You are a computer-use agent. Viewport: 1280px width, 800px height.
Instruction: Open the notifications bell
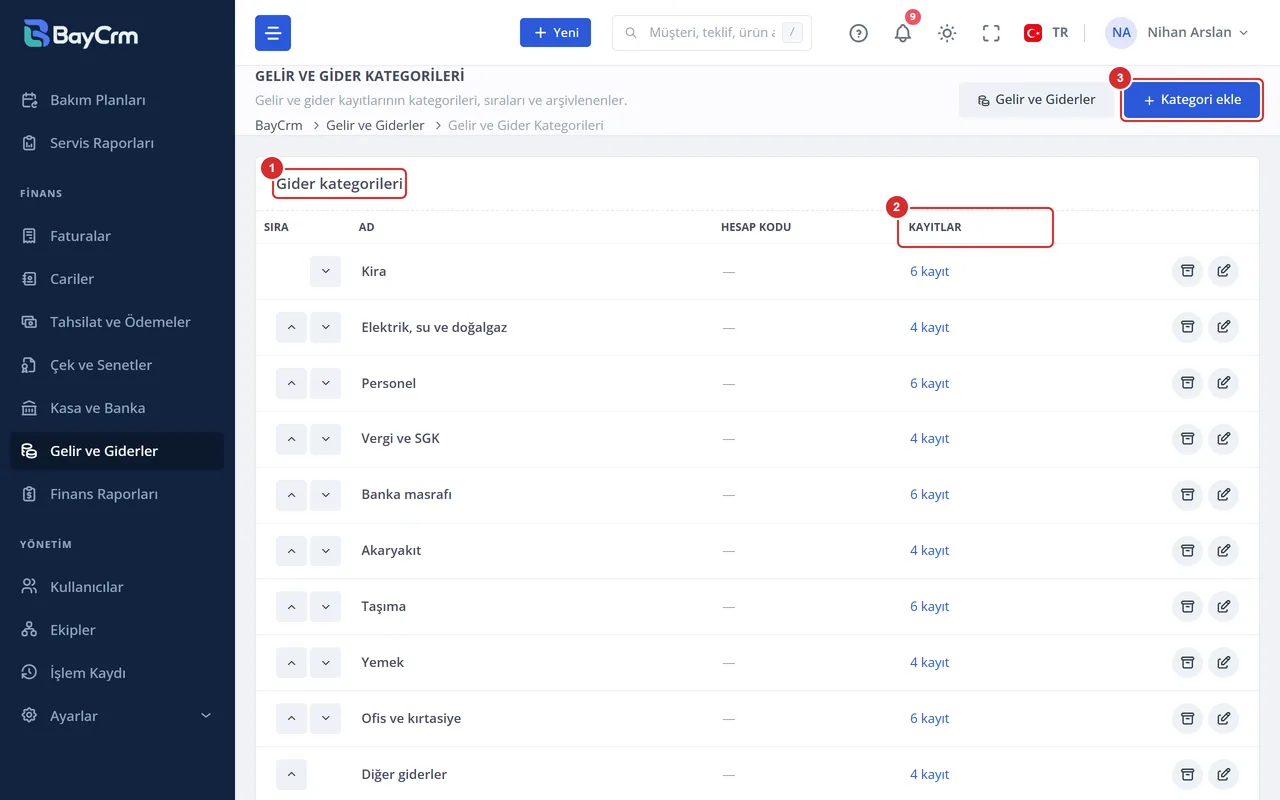point(903,33)
